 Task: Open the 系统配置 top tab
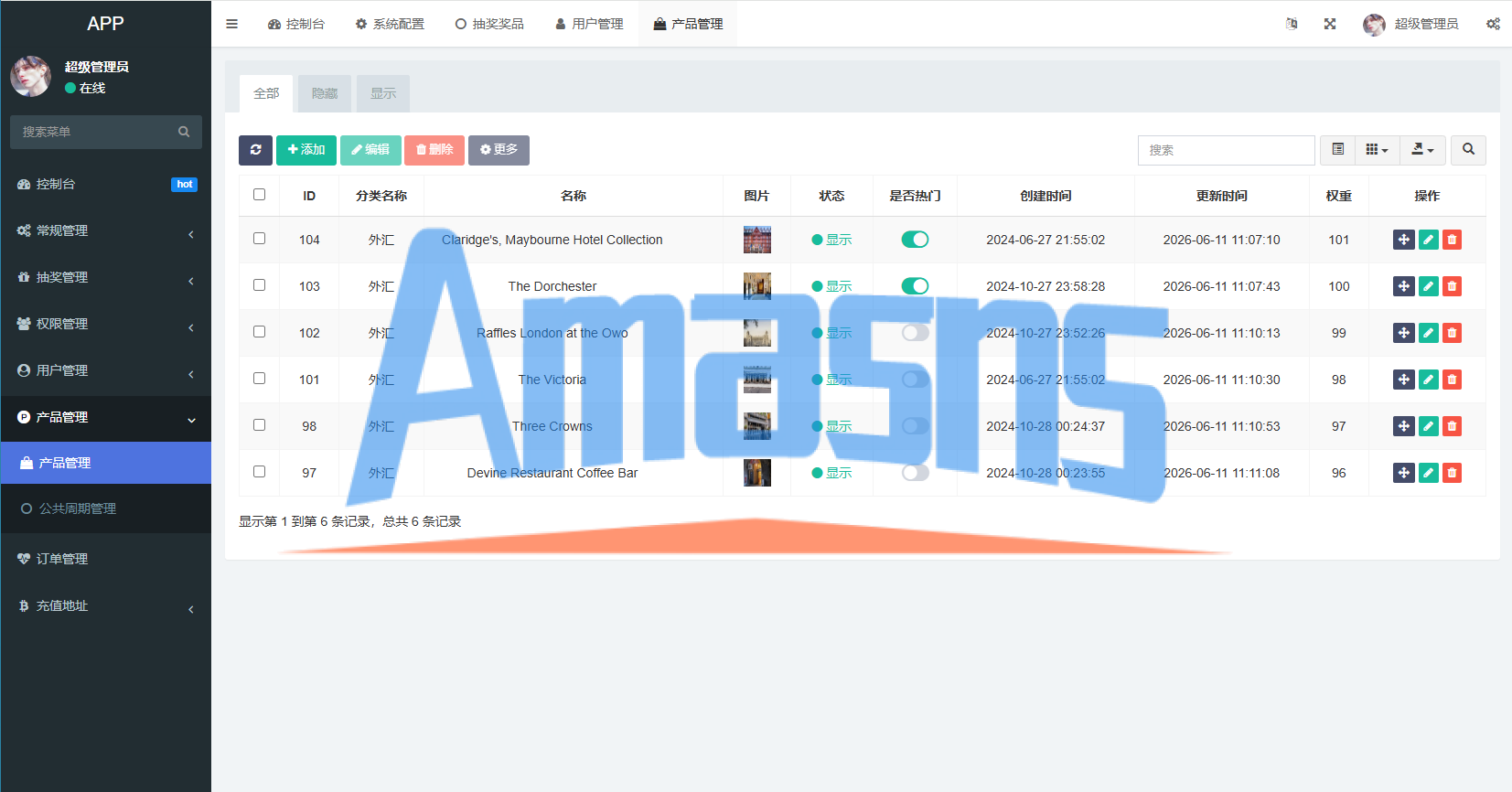tap(390, 24)
